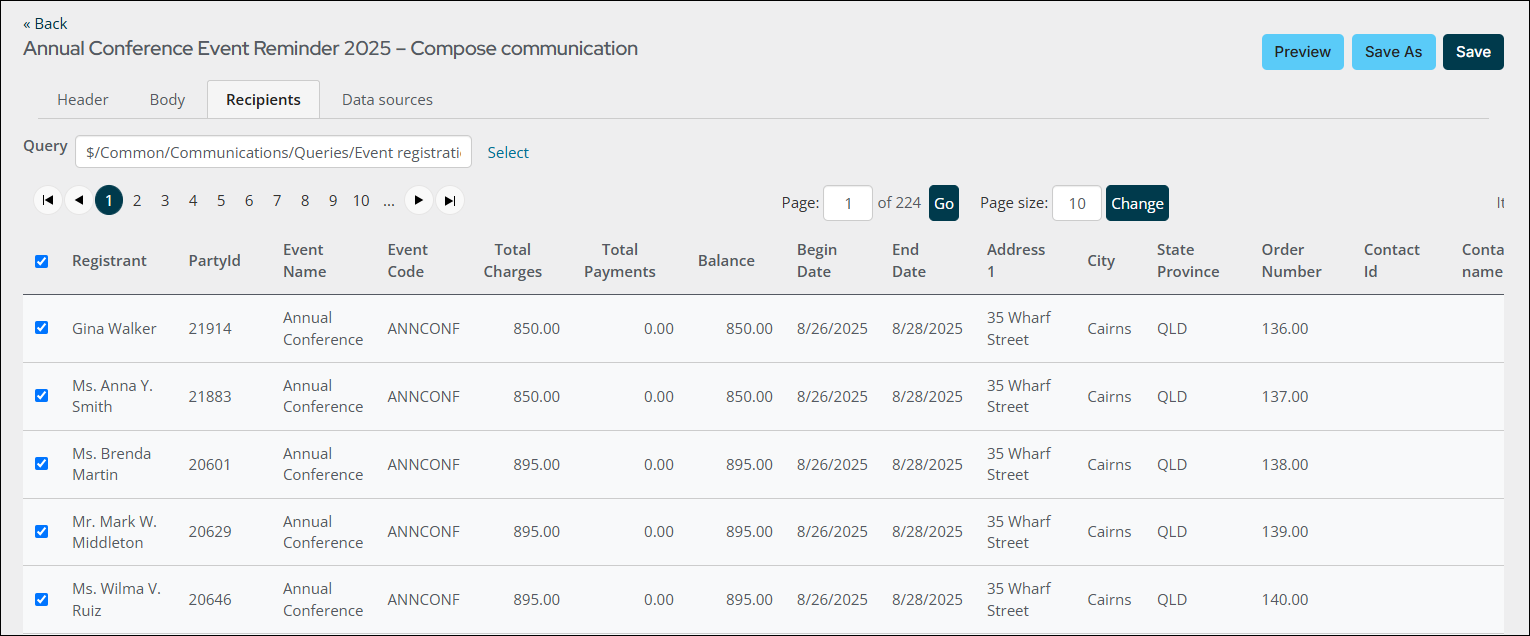This screenshot has width=1530, height=636.
Task: Uncheck Gina Walker's row checkbox
Action: click(41, 328)
